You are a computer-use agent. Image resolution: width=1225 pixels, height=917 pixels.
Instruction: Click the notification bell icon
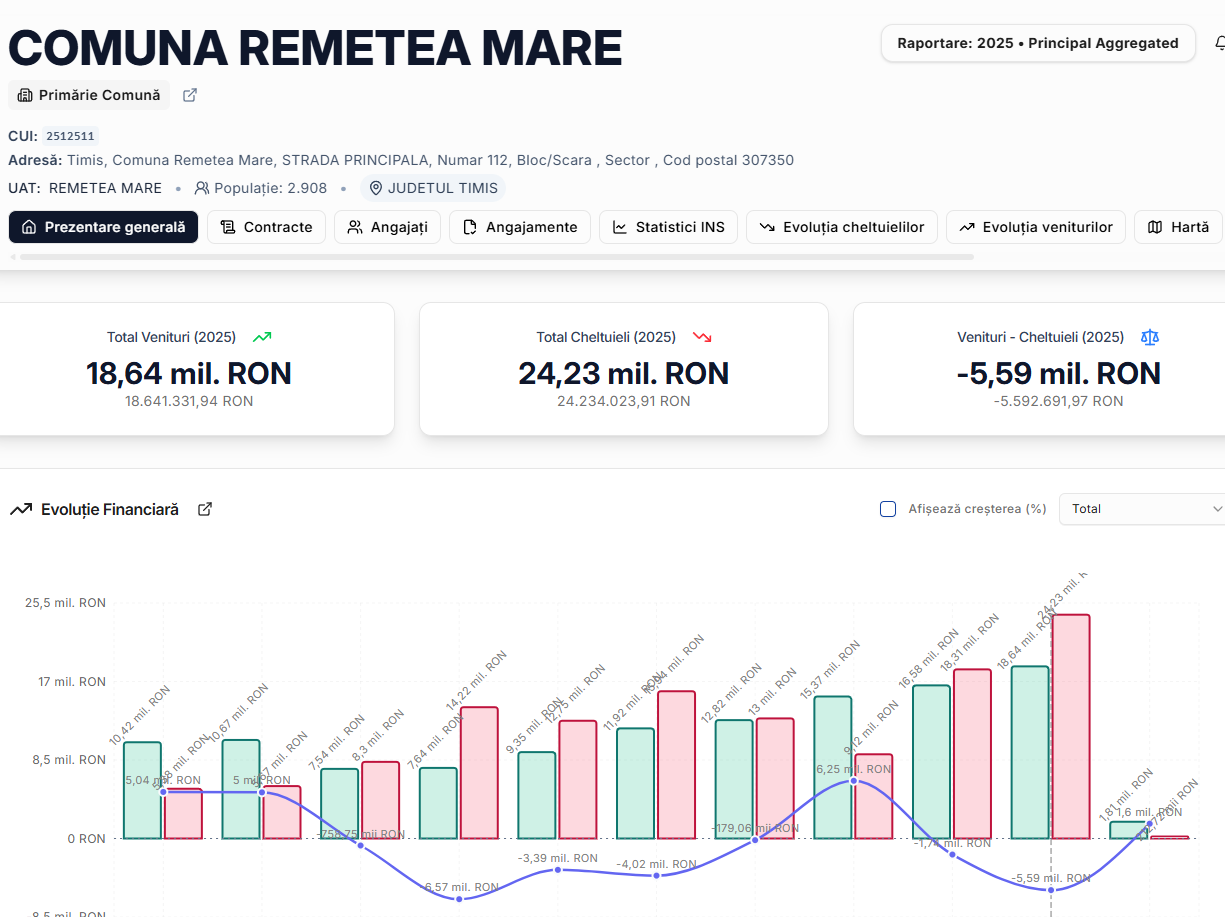pos(1219,44)
